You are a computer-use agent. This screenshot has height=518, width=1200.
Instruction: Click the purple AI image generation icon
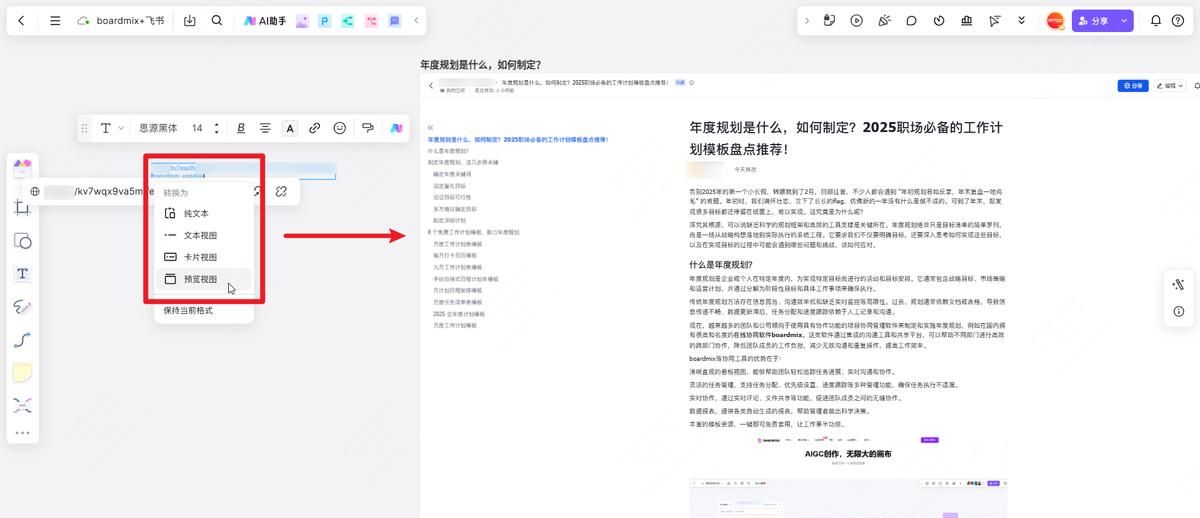click(x=303, y=20)
